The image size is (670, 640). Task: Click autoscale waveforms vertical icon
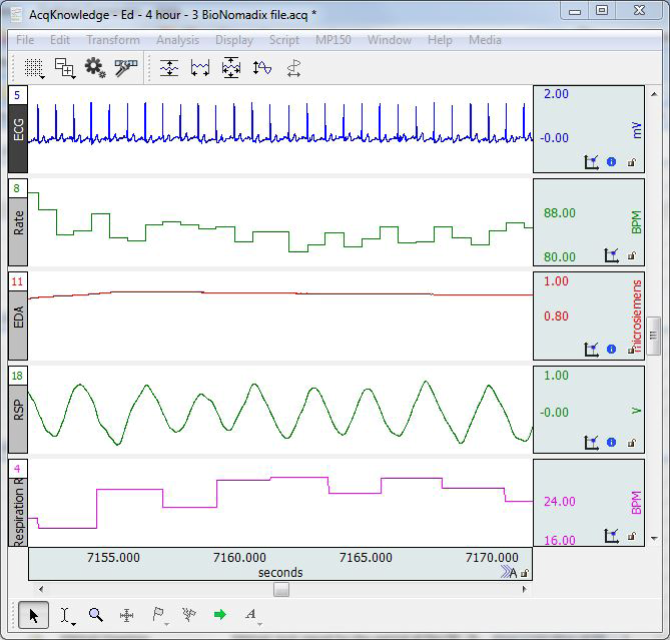click(x=169, y=68)
